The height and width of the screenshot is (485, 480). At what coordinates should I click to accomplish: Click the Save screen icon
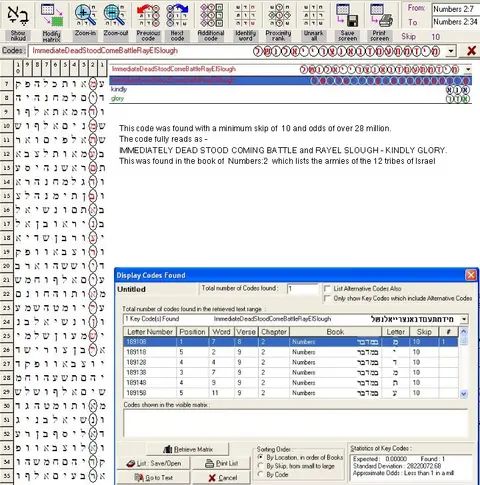[x=347, y=16]
